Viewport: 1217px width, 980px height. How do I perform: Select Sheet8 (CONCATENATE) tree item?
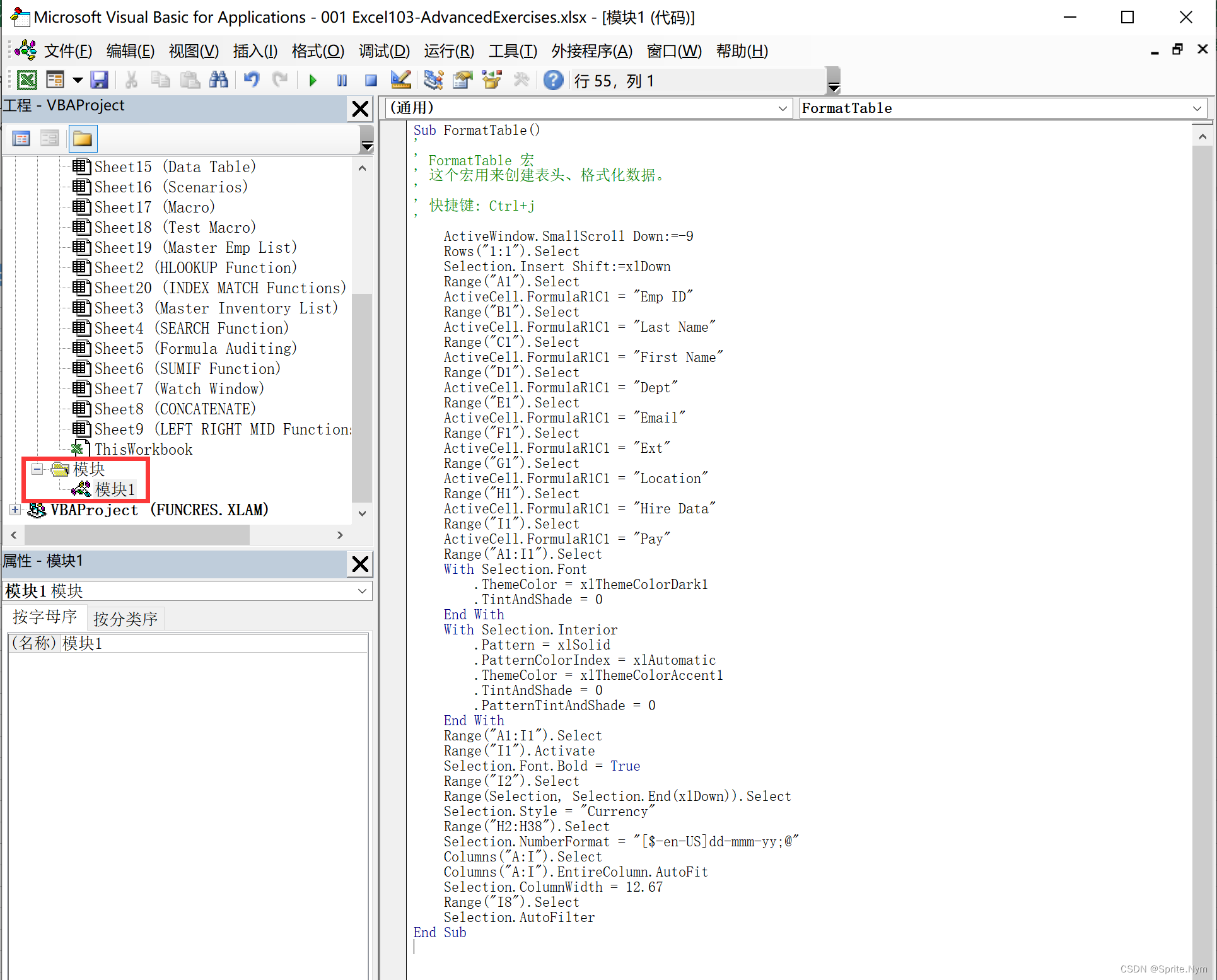(175, 409)
